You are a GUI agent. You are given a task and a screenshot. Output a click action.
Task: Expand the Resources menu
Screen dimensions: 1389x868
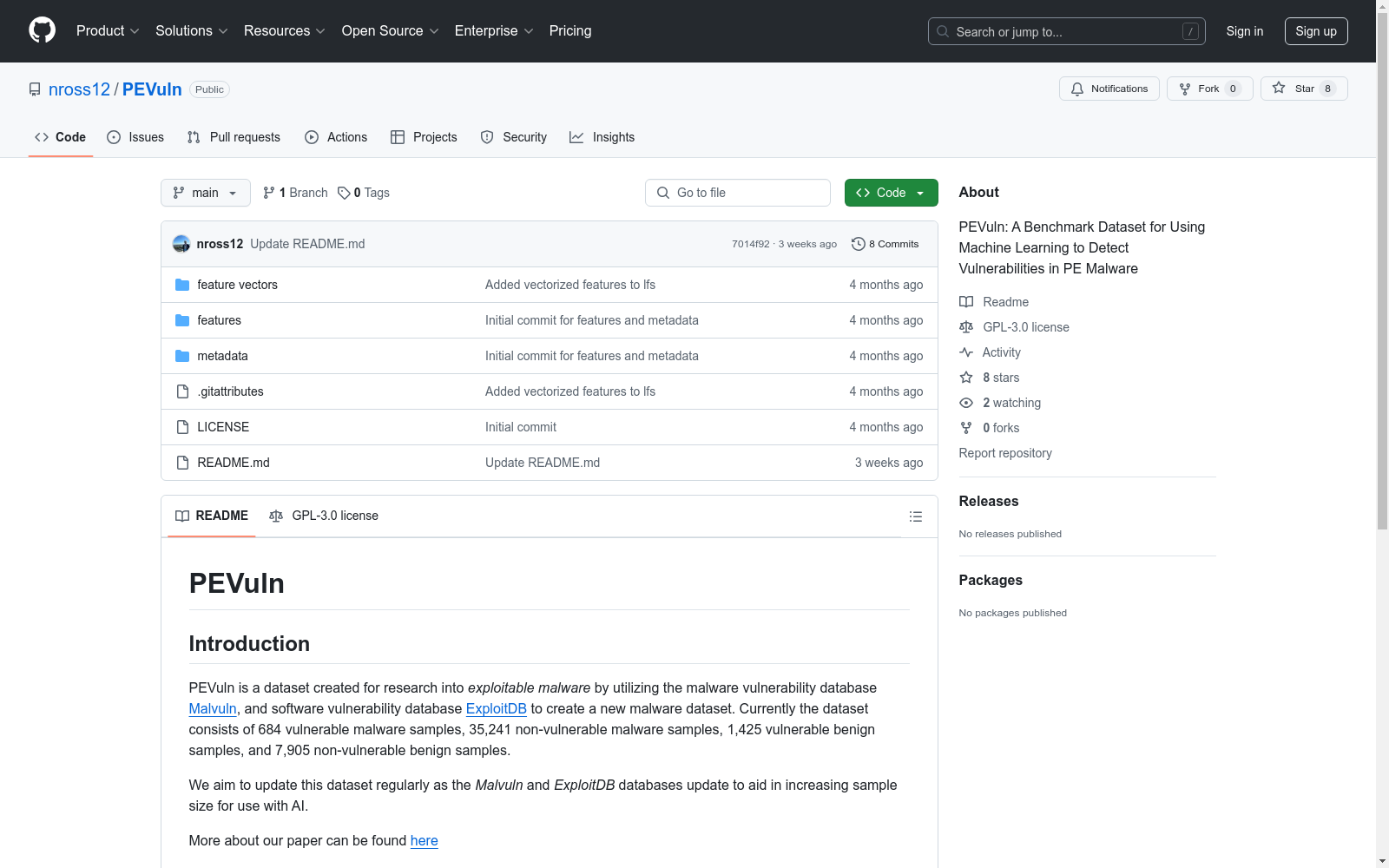285,30
